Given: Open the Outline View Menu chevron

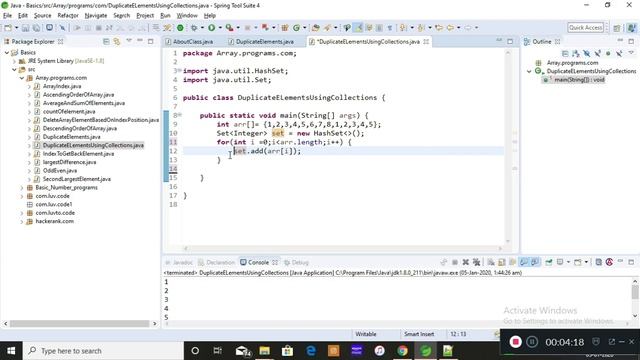Looking at the screenshot, I should [x=631, y=53].
